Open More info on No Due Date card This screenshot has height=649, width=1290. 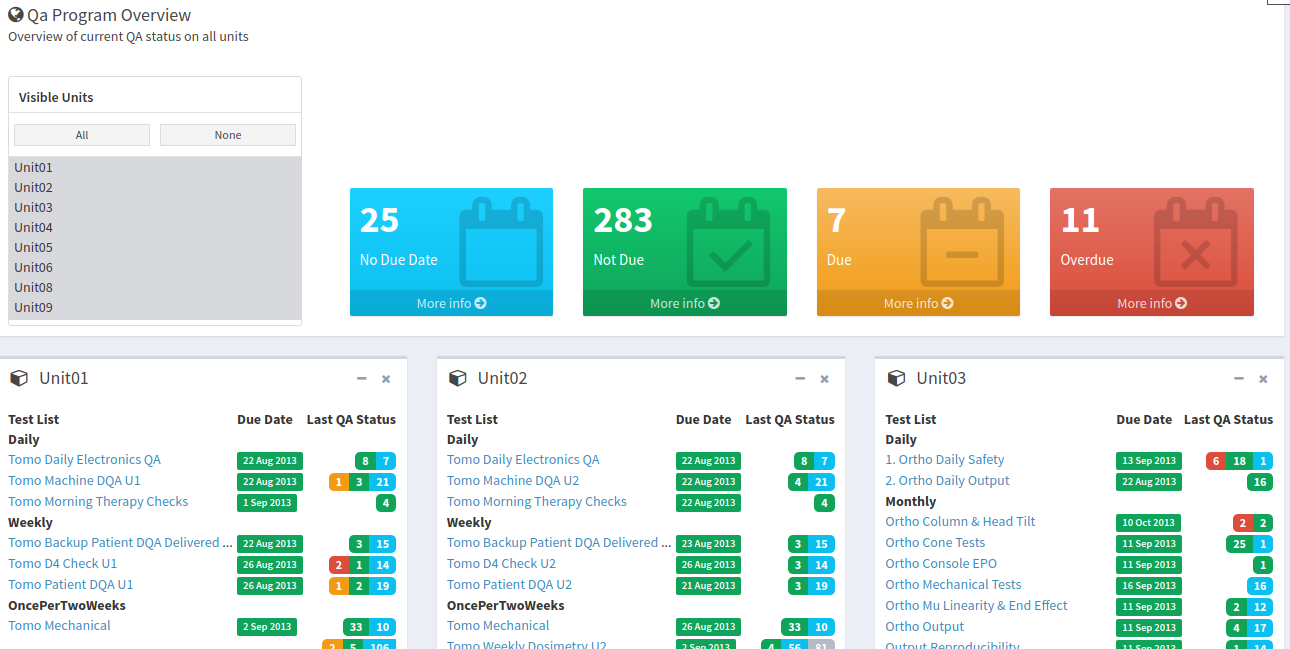452,303
